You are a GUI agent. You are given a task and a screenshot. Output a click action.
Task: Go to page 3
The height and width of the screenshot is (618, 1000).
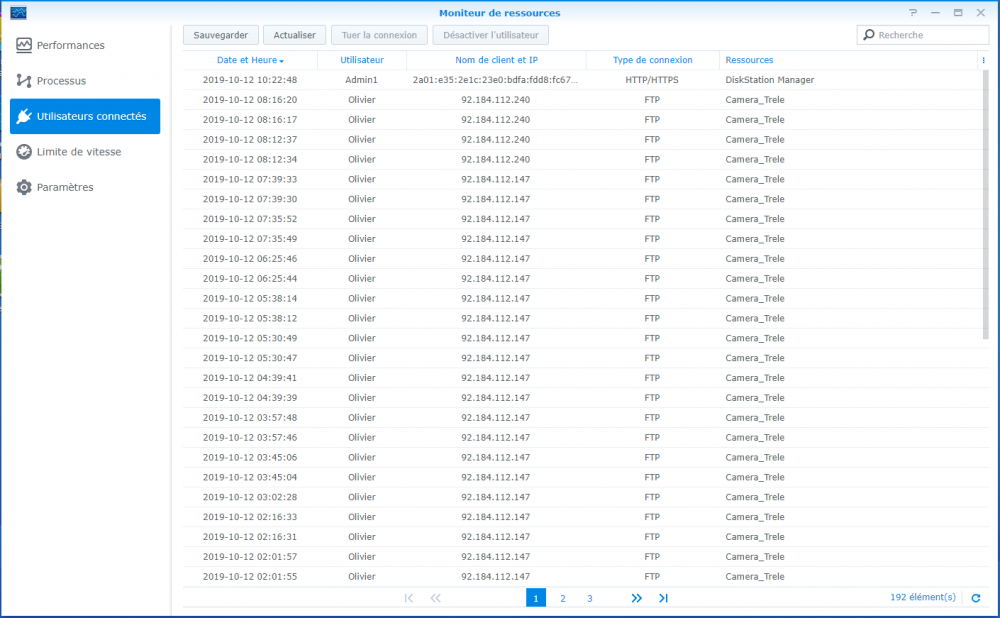tap(590, 598)
